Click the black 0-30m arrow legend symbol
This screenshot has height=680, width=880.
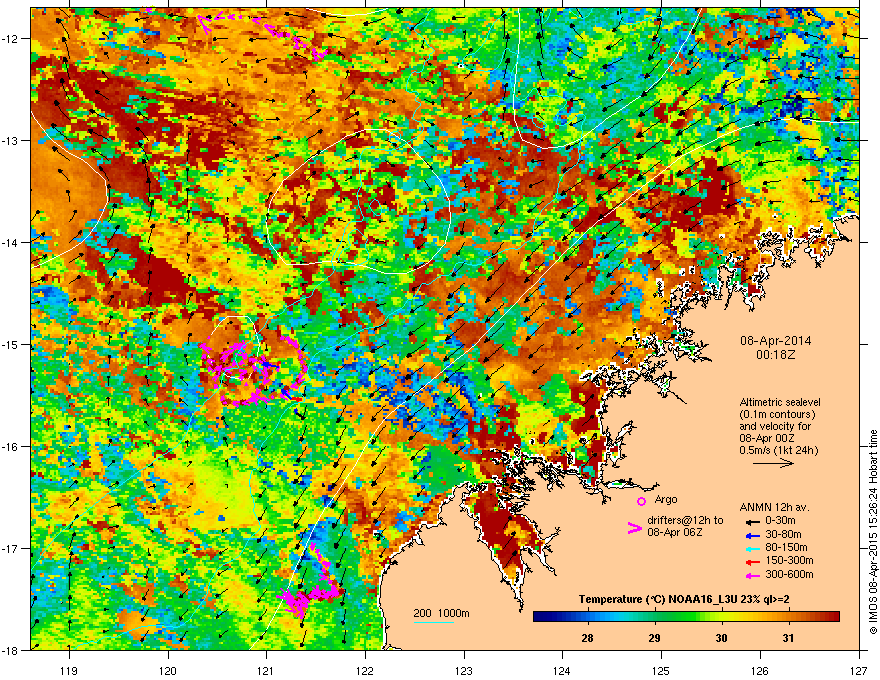pos(753,522)
